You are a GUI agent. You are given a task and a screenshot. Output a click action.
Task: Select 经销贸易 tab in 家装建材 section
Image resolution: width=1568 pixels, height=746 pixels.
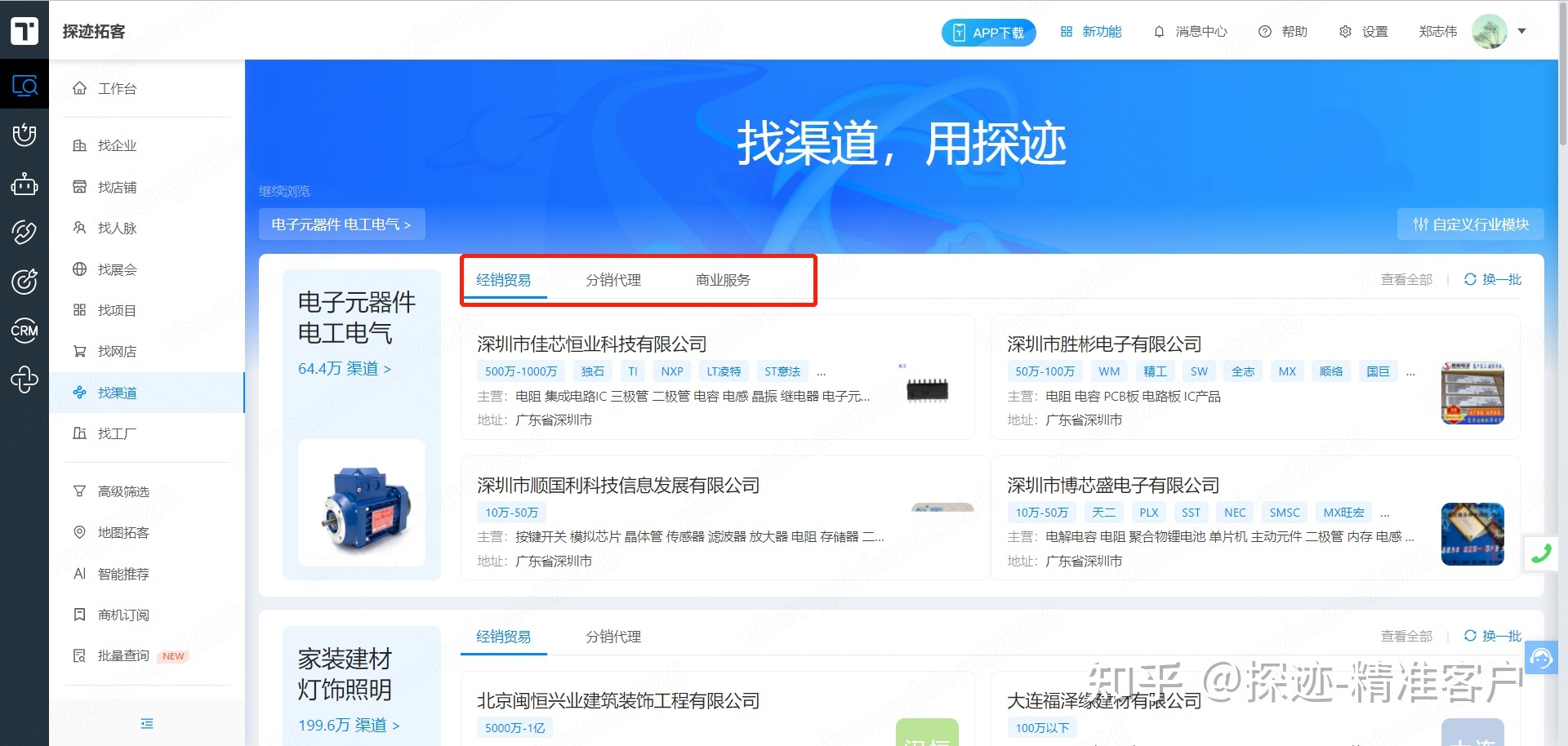[504, 637]
